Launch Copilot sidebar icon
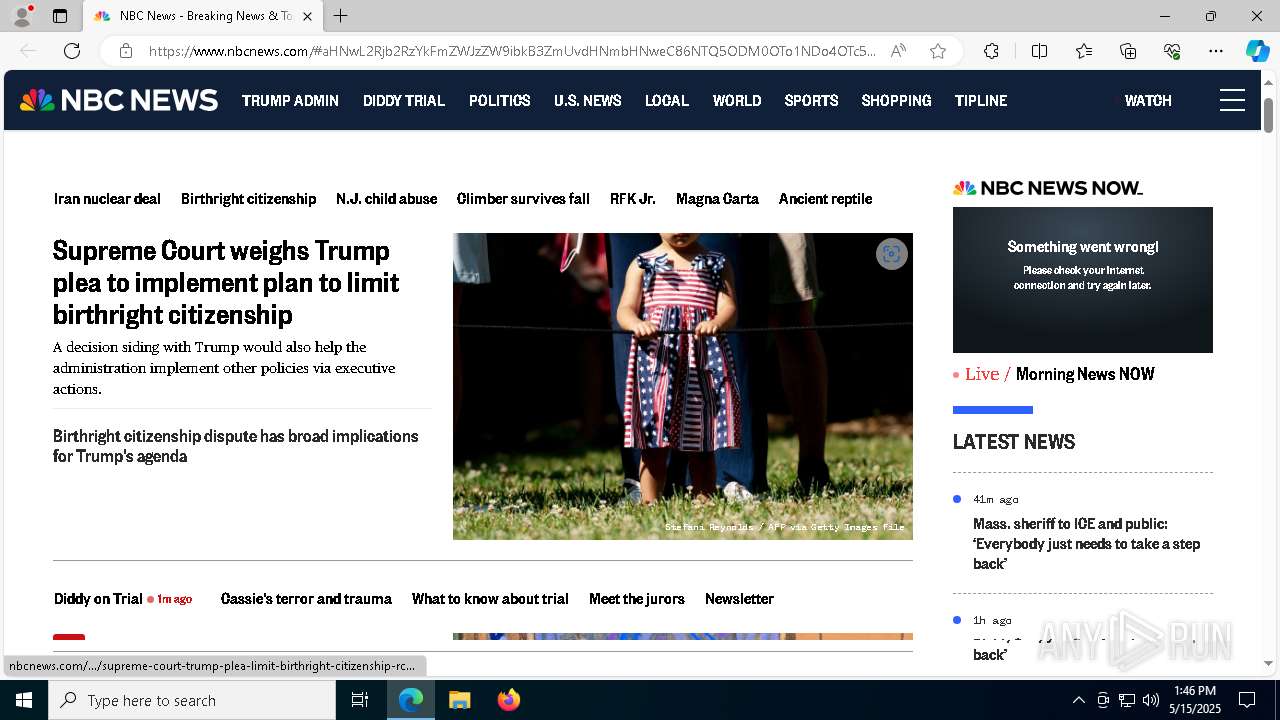The width and height of the screenshot is (1280, 720). point(1257,51)
